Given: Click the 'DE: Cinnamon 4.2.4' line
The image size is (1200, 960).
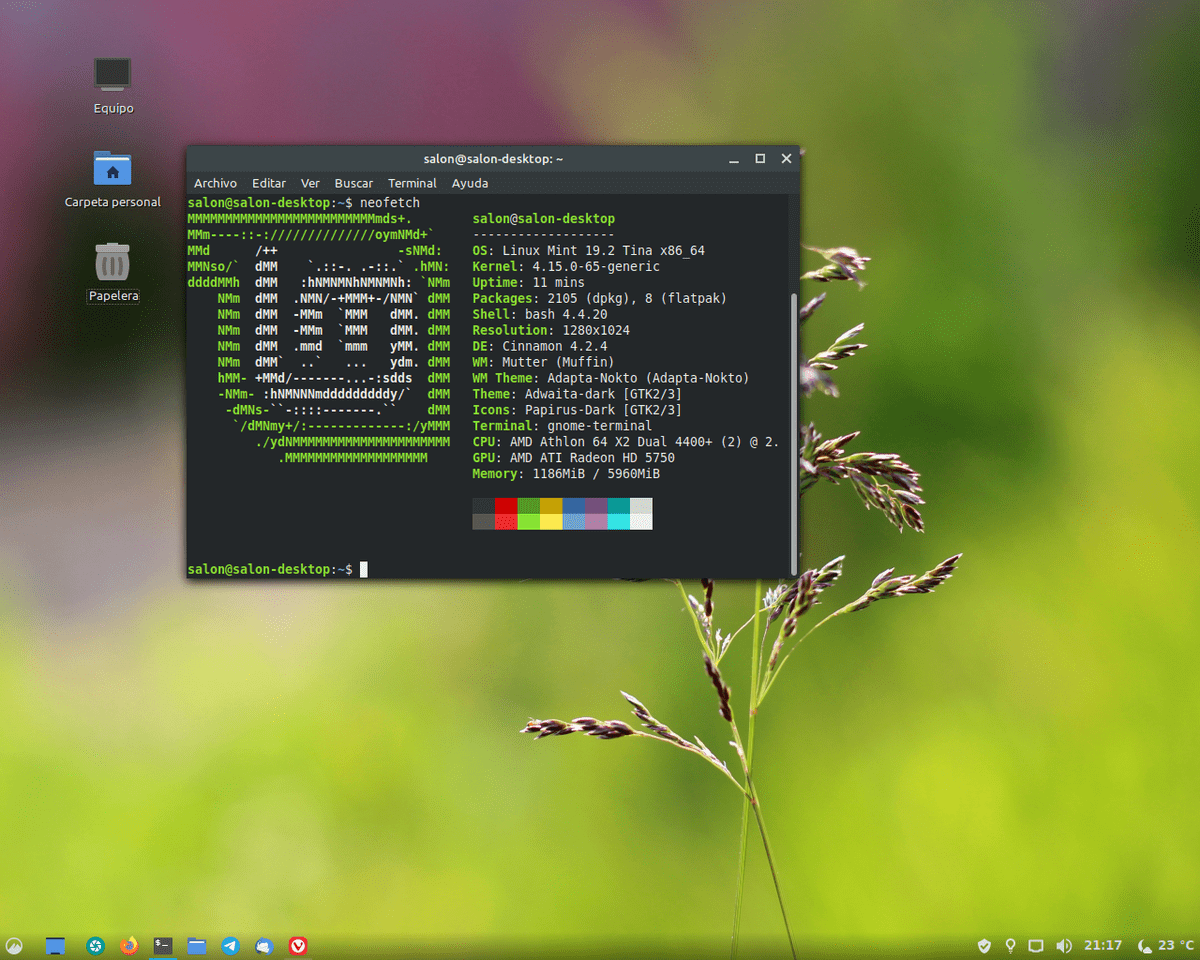Looking at the screenshot, I should click(x=540, y=346).
